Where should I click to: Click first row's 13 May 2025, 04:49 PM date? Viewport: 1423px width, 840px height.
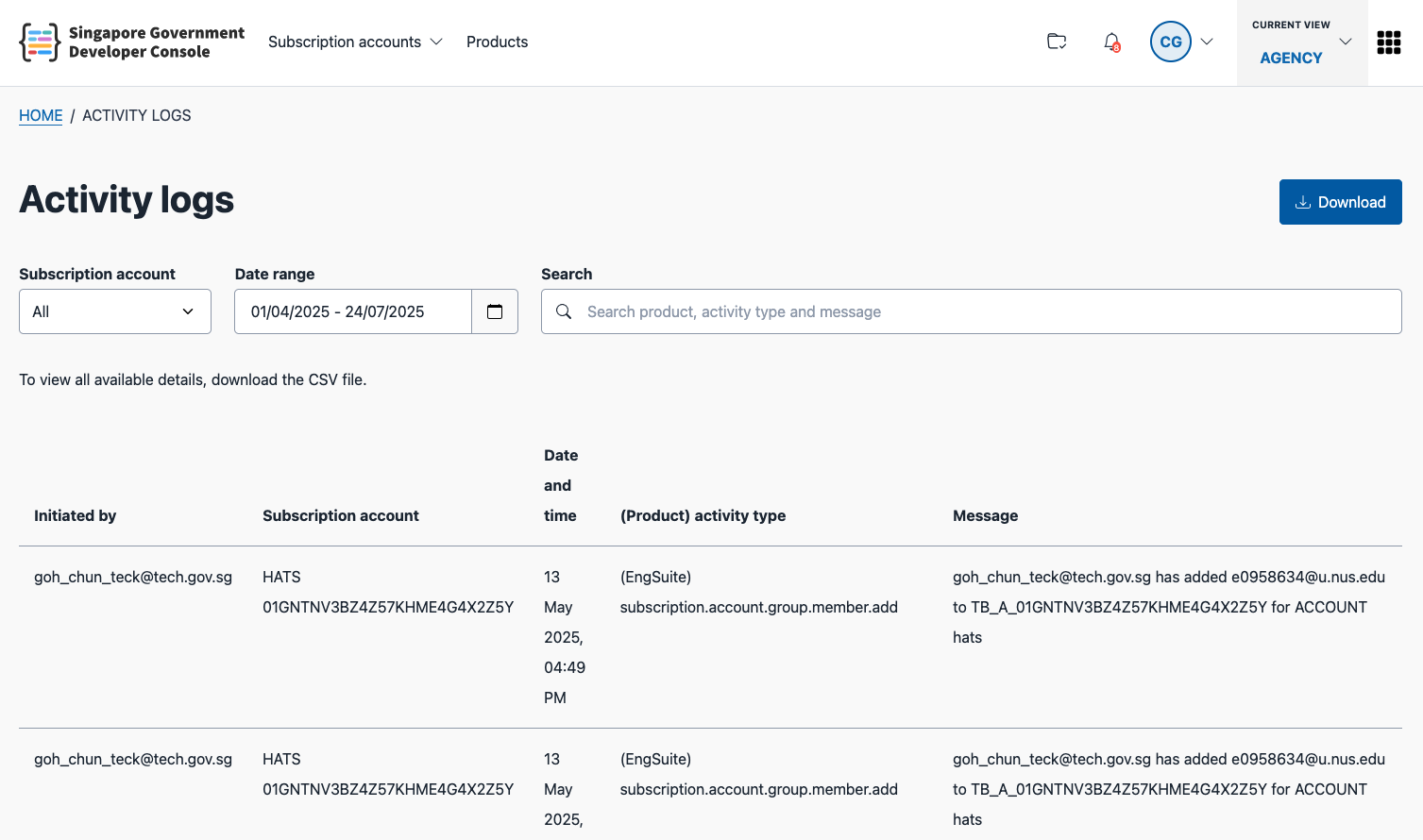pyautogui.click(x=565, y=637)
